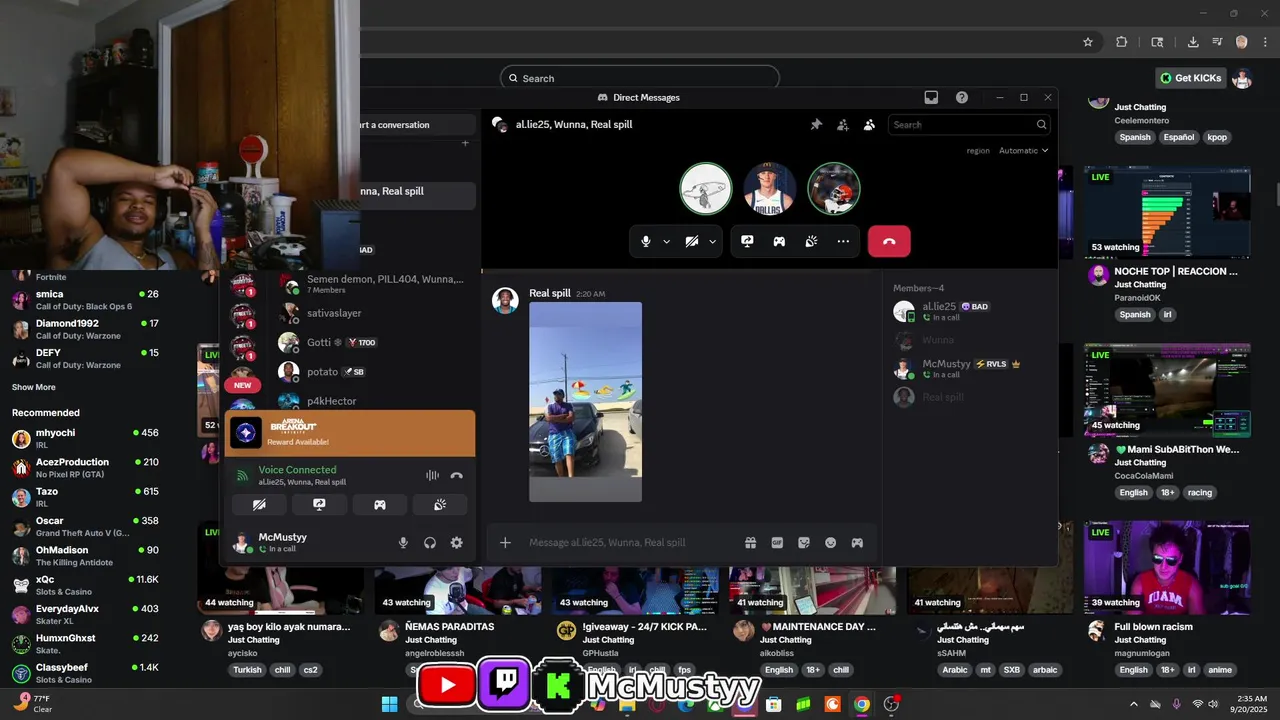Open sticker picker in message bar

click(803, 542)
